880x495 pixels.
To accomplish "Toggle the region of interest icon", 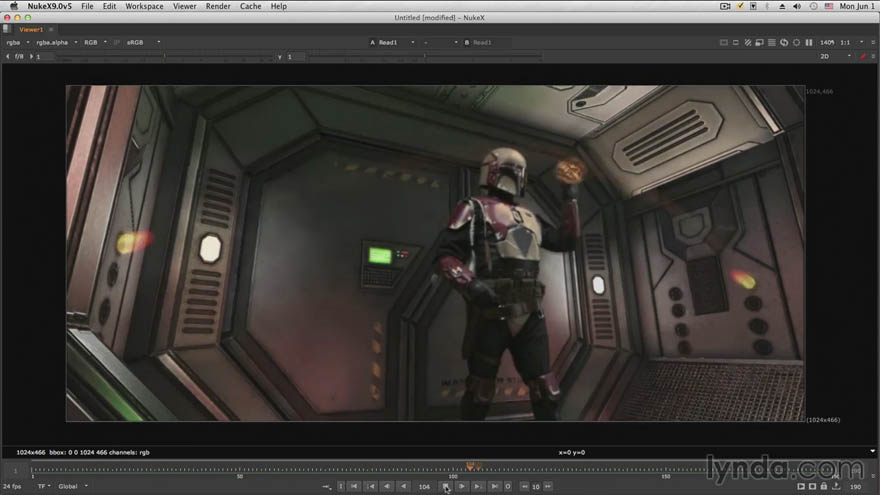I will 736,42.
